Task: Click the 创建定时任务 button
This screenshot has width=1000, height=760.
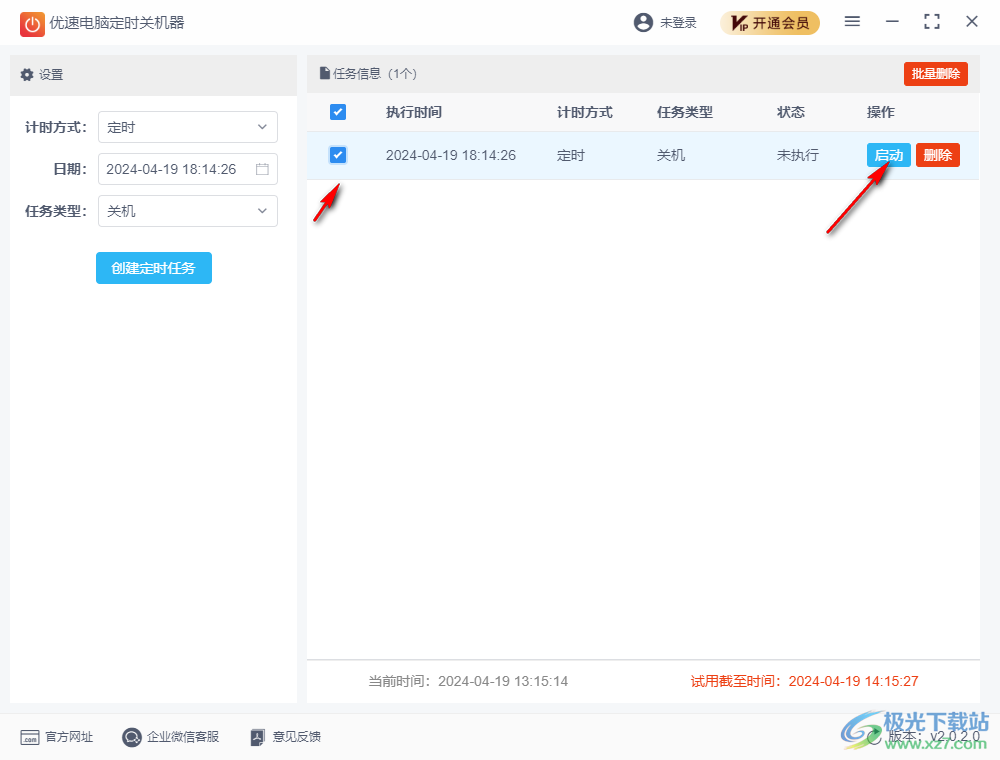Action: coord(154,268)
